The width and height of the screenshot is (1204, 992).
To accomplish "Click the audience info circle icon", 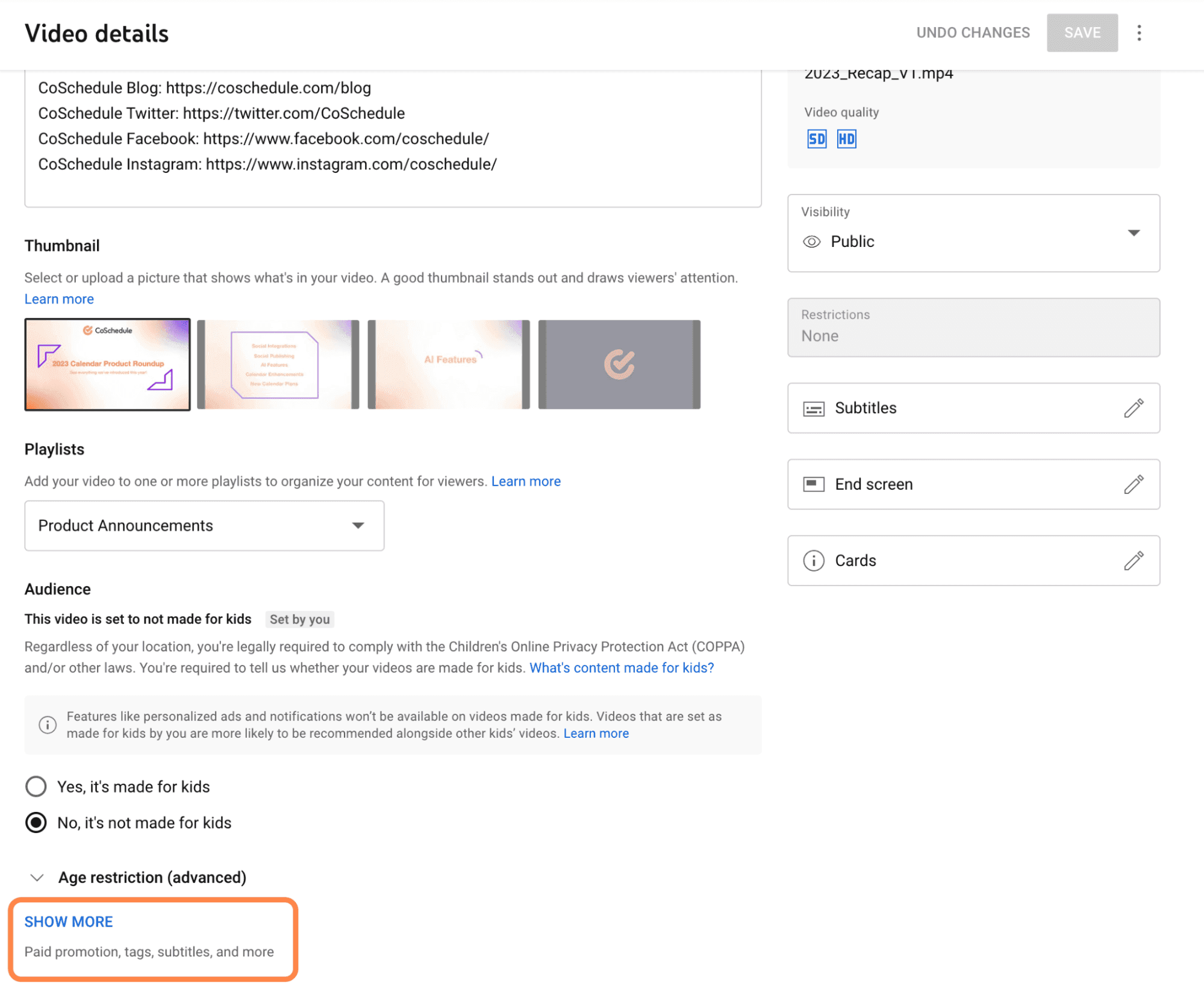I will pos(48,725).
